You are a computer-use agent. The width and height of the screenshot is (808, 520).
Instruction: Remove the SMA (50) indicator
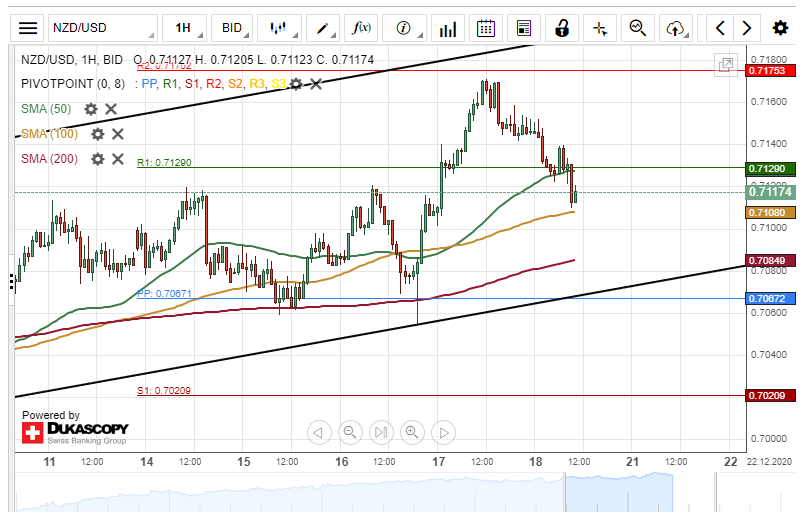tap(111, 109)
